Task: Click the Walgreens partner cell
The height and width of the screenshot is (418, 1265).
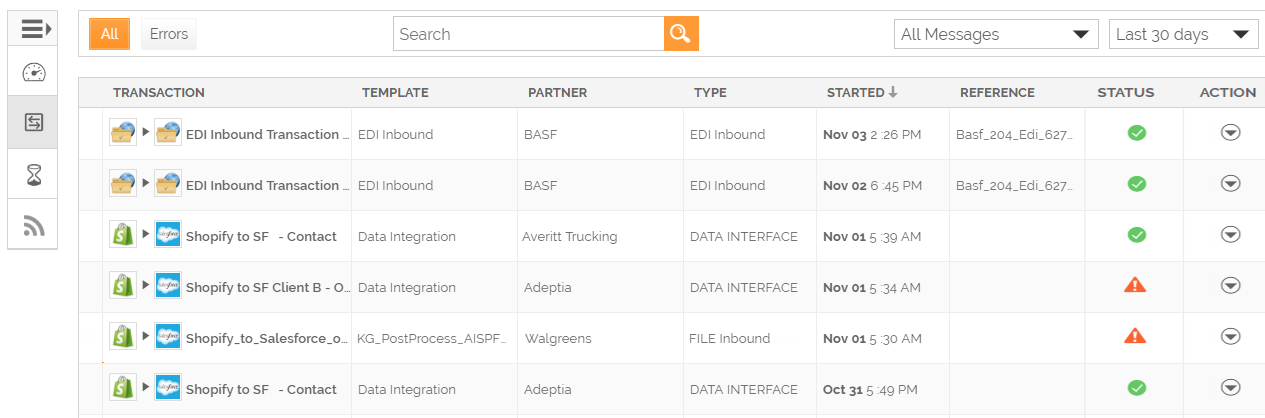Action: click(x=558, y=338)
